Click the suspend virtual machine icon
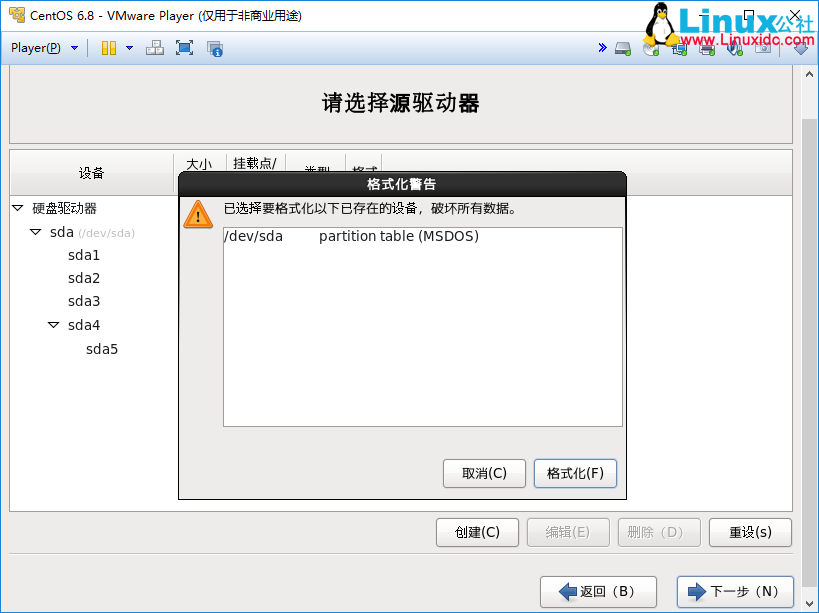Viewport: 819px width, 613px height. point(108,47)
